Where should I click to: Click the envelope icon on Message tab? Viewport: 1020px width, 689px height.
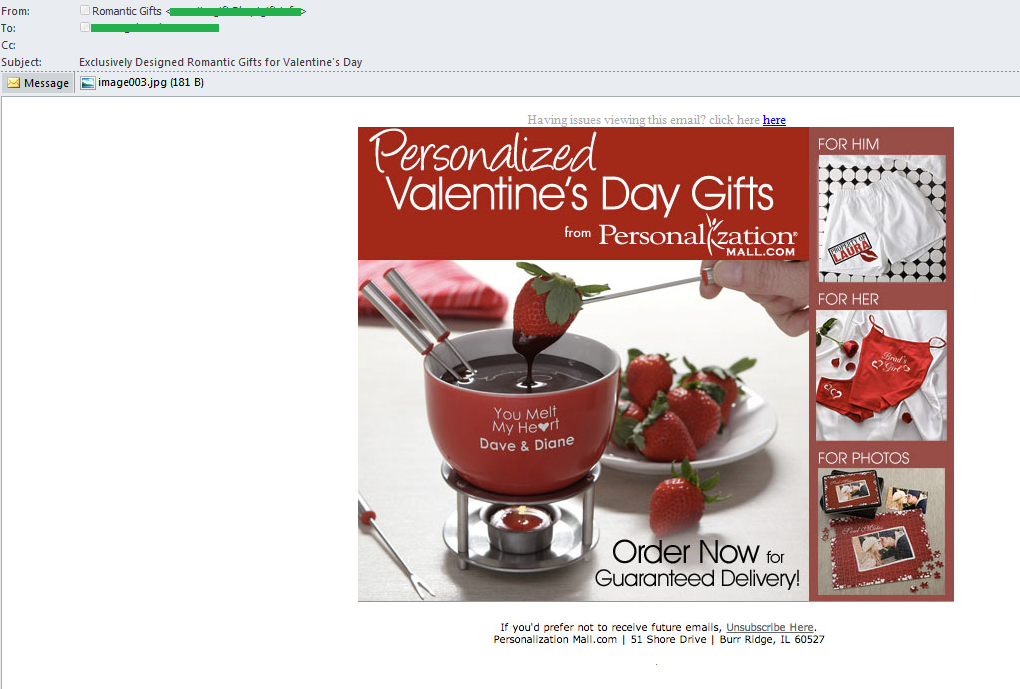(14, 83)
